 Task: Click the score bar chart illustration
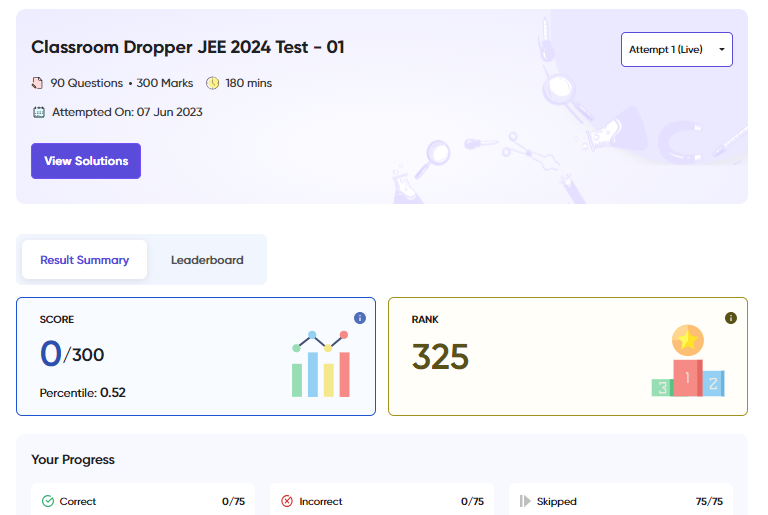[x=320, y=364]
